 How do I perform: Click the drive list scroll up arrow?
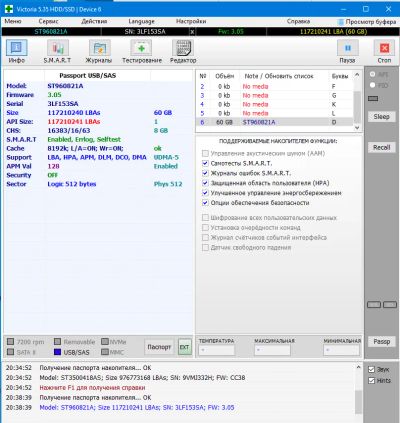357,75
